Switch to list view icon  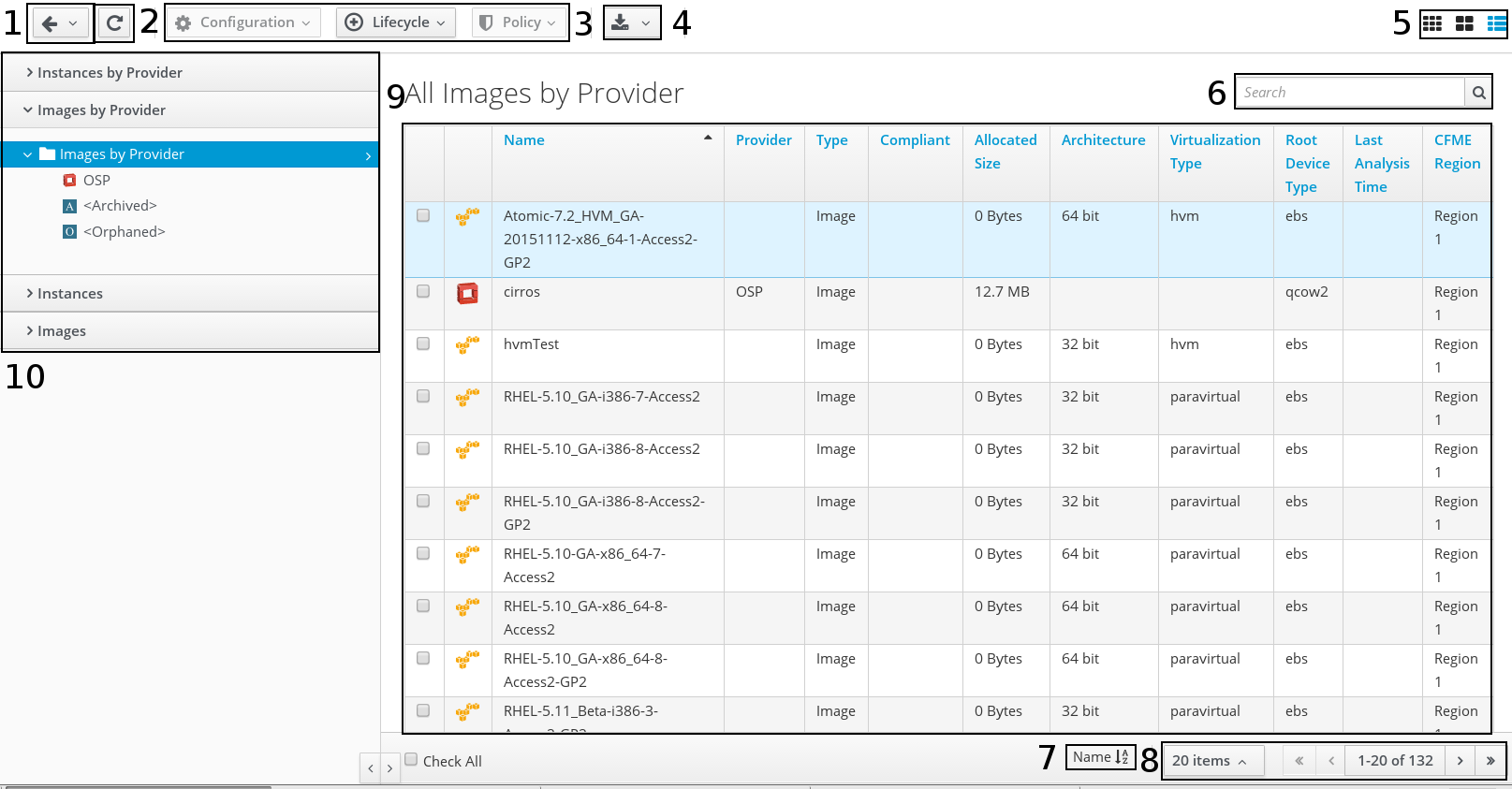pyautogui.click(x=1496, y=24)
